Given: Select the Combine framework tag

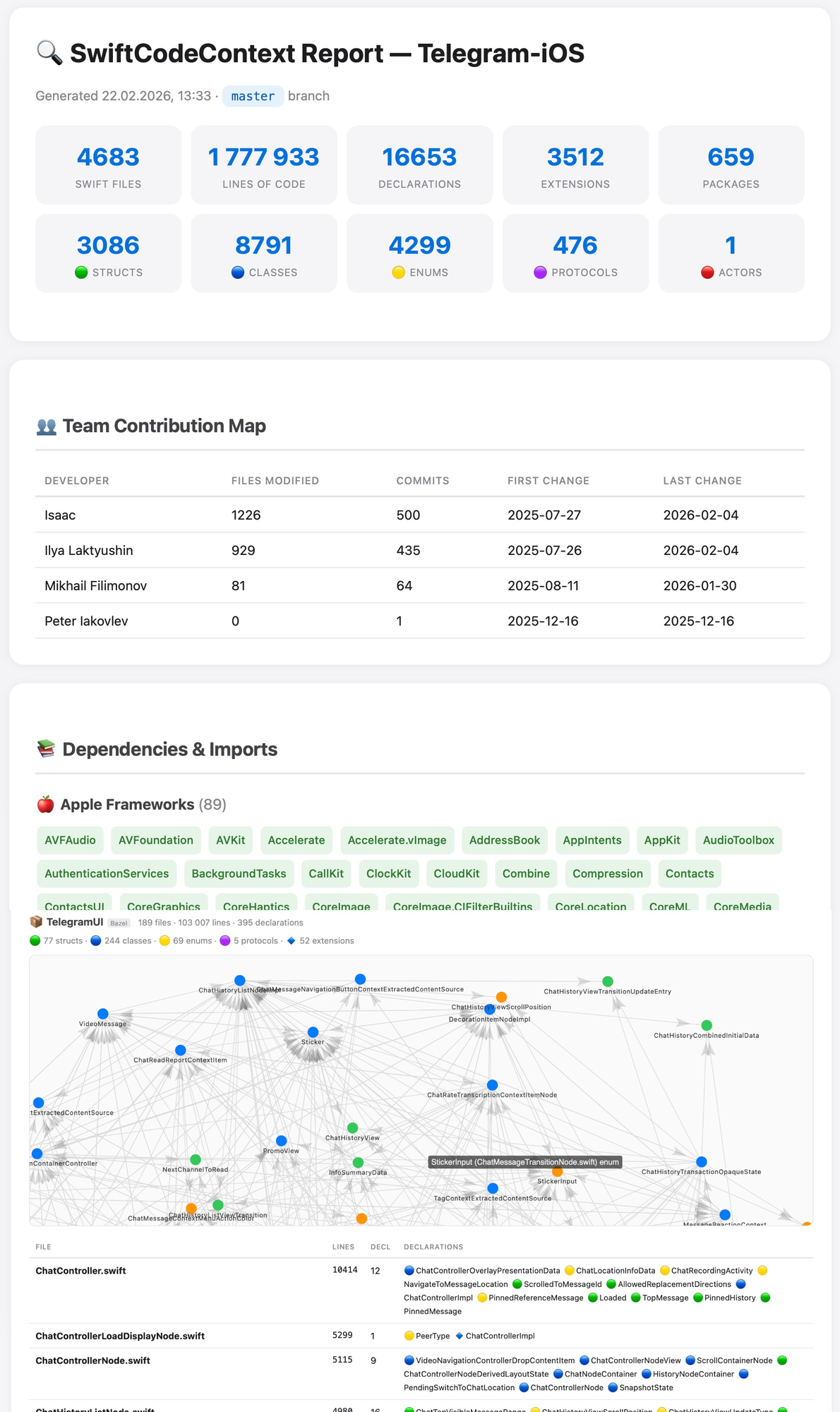Looking at the screenshot, I should pos(526,873).
